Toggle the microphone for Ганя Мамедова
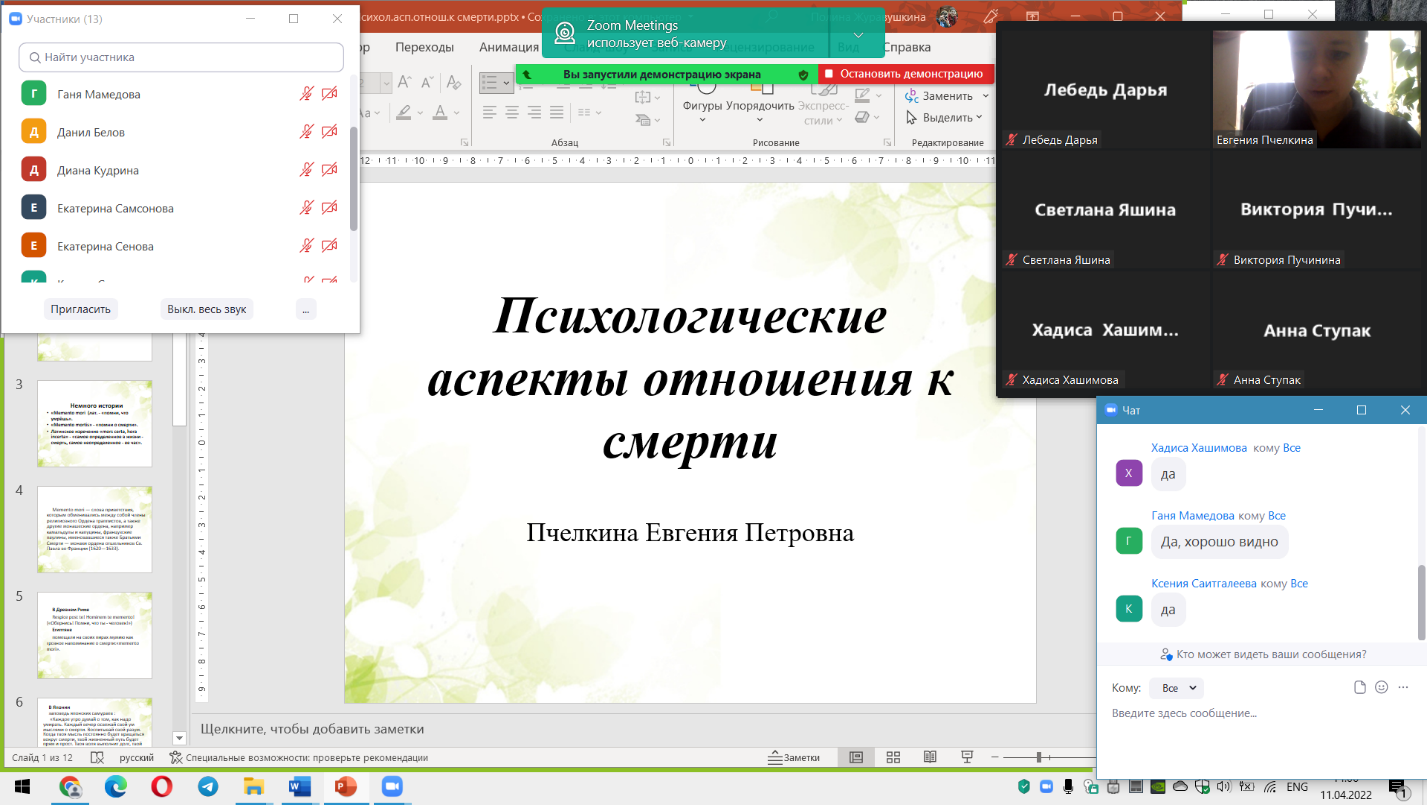Screen dimensions: 1427x805 pyautogui.click(x=307, y=94)
